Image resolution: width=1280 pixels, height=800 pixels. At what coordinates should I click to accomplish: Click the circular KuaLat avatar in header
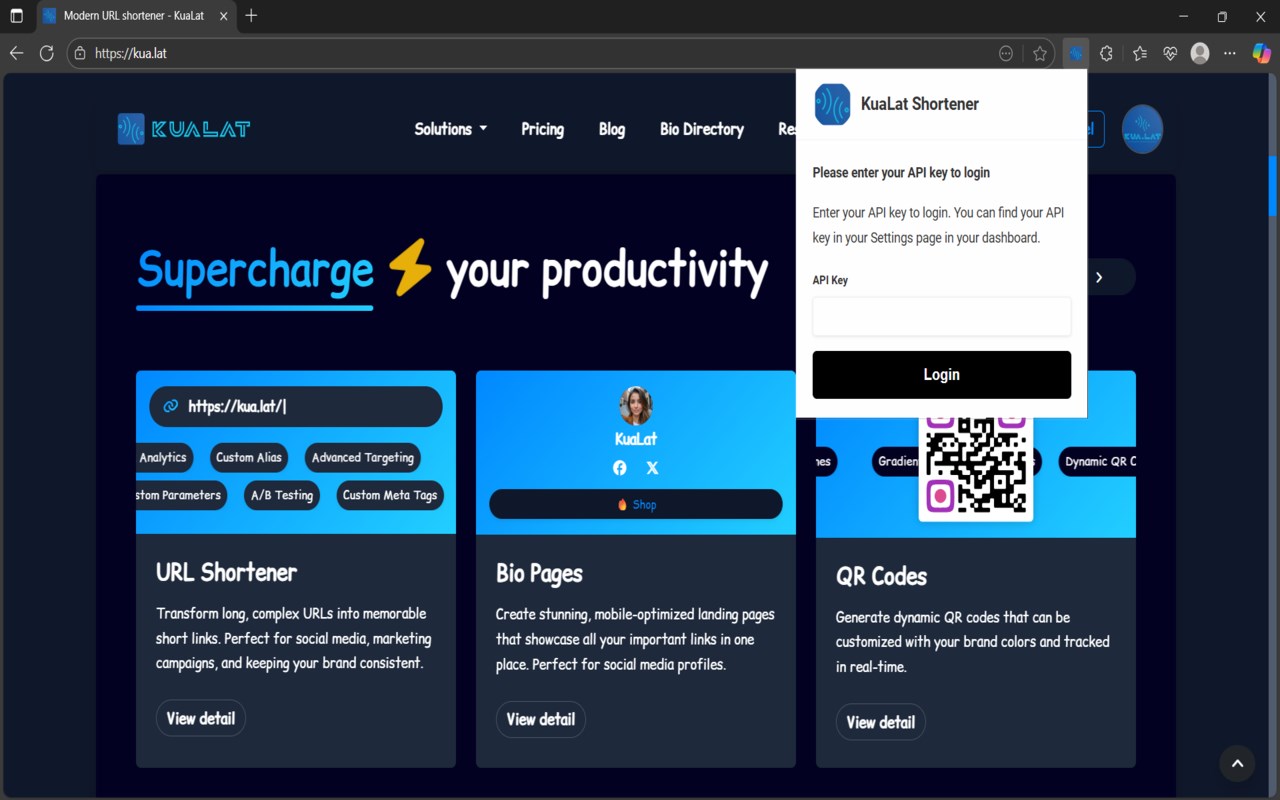[x=1142, y=129]
